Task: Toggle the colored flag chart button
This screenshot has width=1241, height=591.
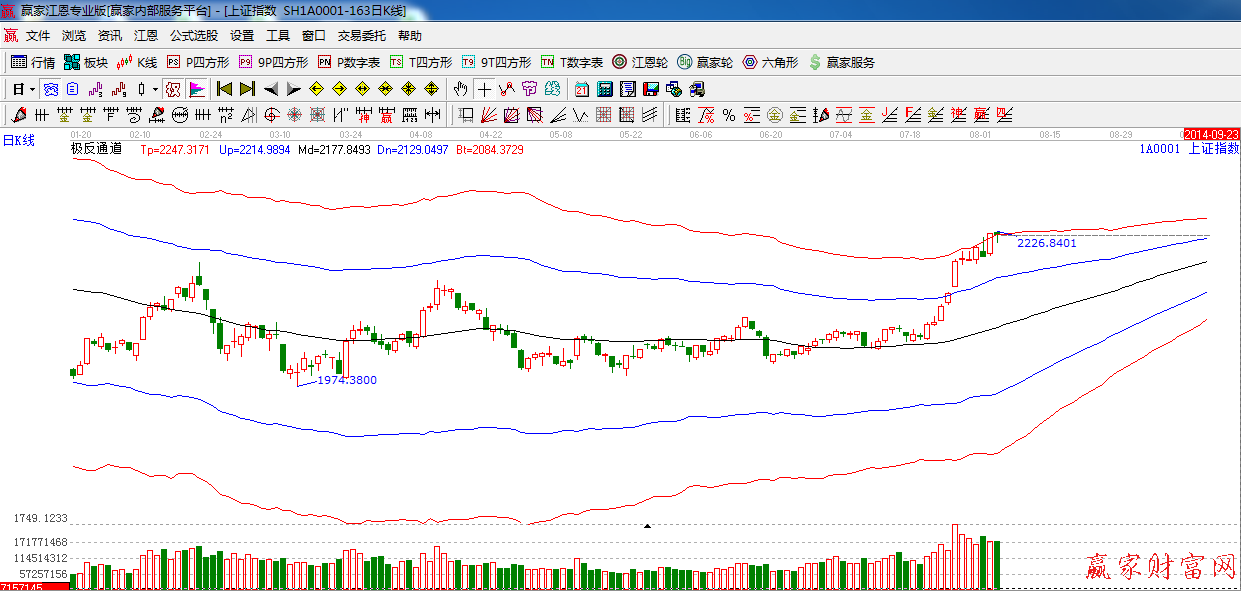Action: [196, 89]
